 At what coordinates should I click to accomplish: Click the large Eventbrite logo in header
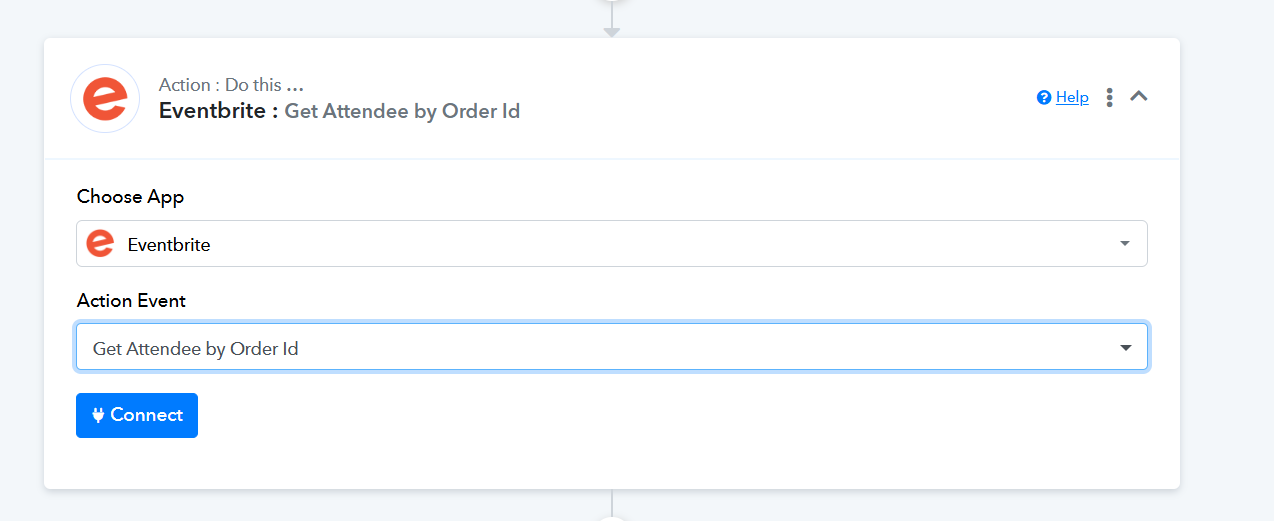coord(104,99)
